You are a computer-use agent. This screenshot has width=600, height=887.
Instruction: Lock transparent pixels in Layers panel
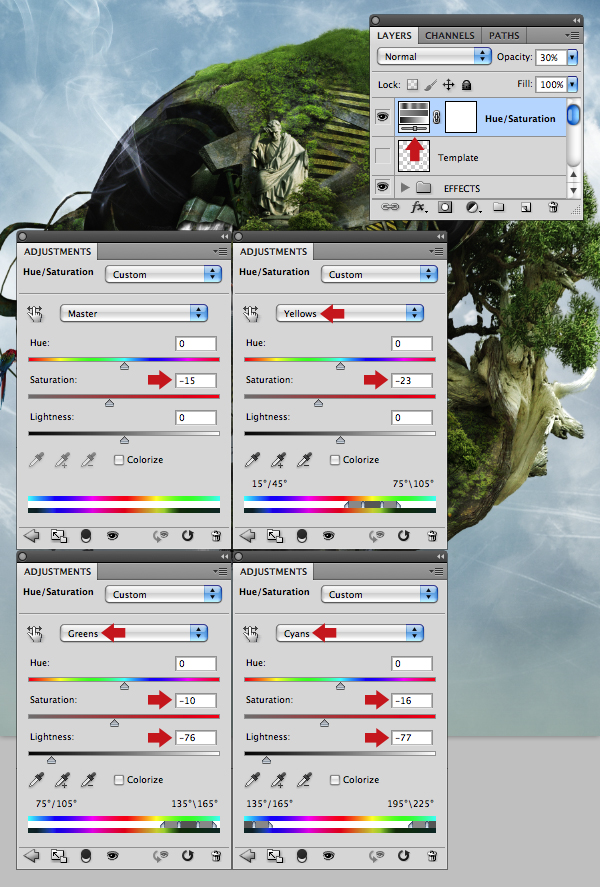click(x=413, y=85)
